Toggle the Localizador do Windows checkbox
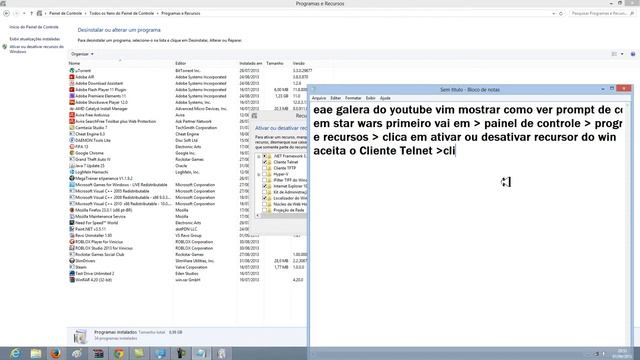This screenshot has height=360, width=640. point(264,198)
